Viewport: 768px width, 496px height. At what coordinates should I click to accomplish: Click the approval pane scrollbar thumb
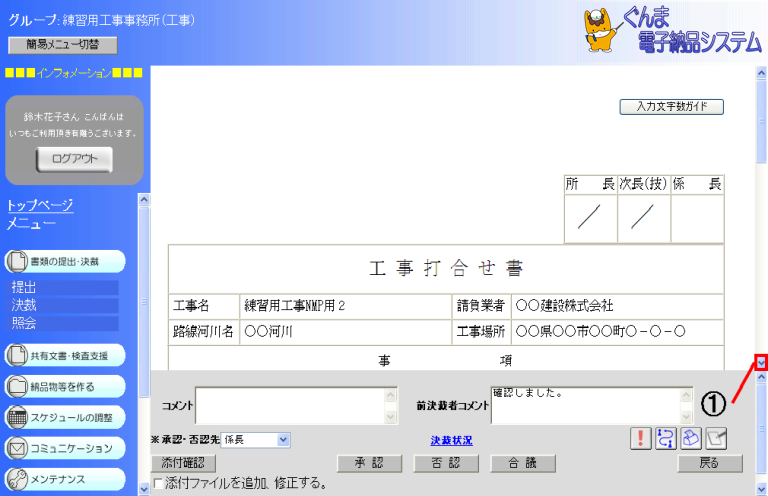click(x=761, y=428)
